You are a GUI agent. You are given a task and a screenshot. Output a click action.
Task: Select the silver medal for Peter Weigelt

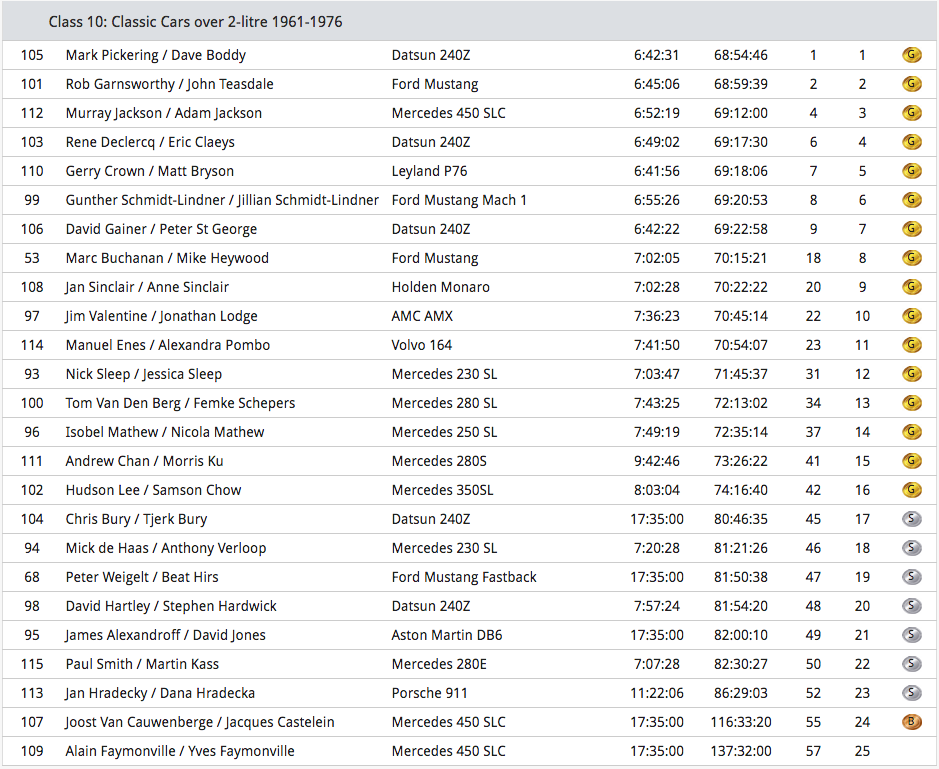(911, 577)
